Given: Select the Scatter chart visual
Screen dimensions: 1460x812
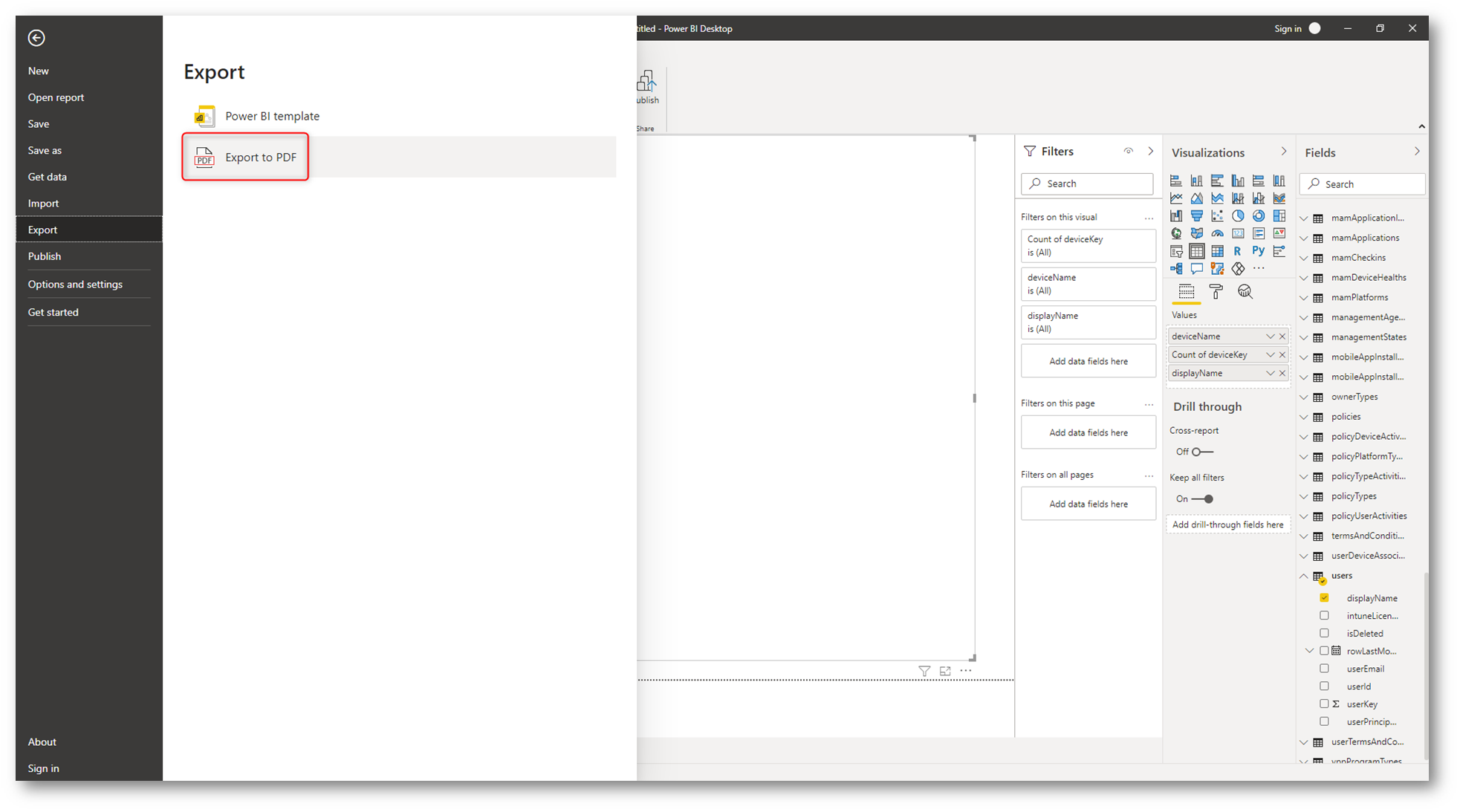Looking at the screenshot, I should click(x=1217, y=216).
